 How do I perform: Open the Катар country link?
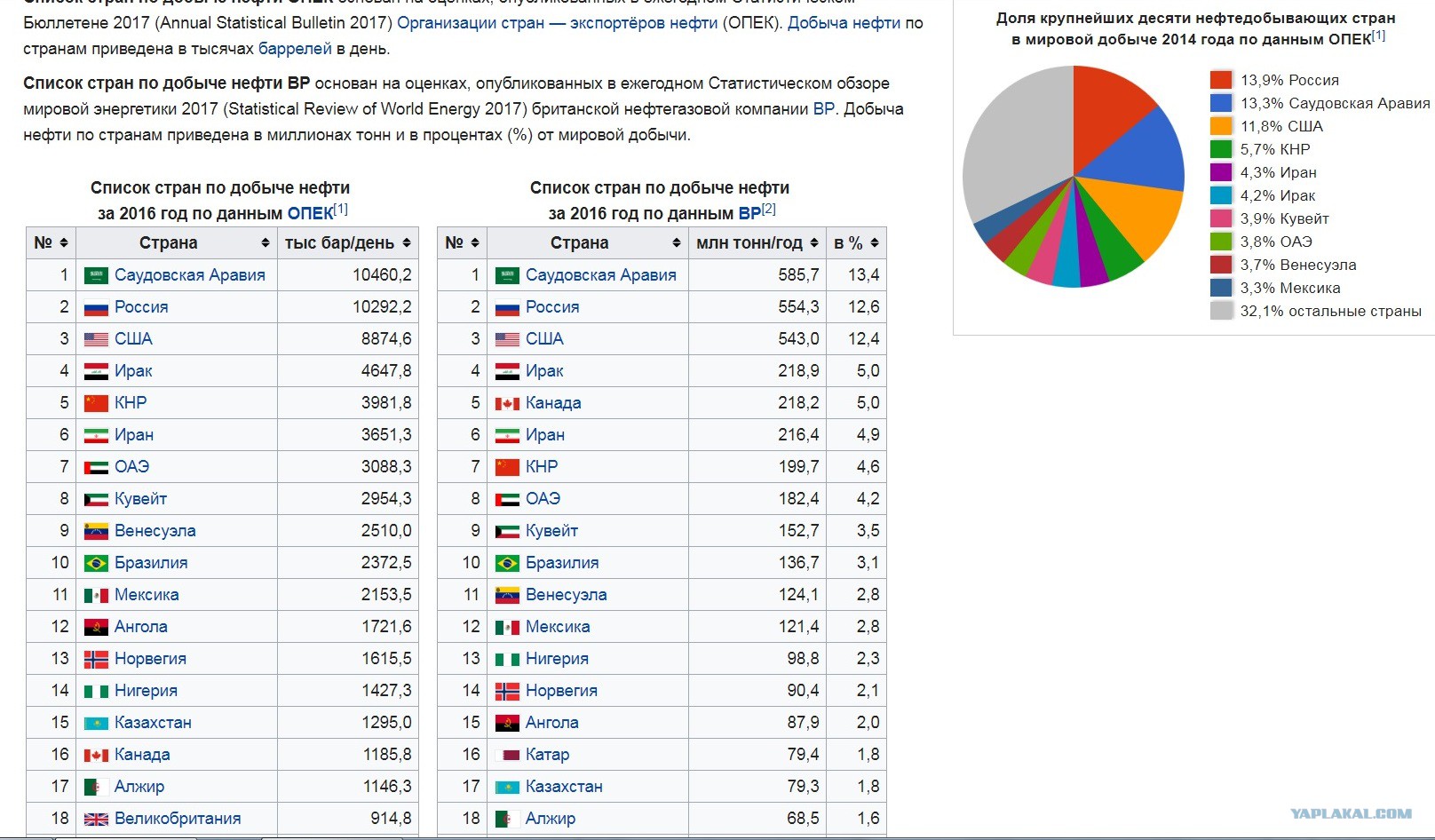click(x=548, y=755)
